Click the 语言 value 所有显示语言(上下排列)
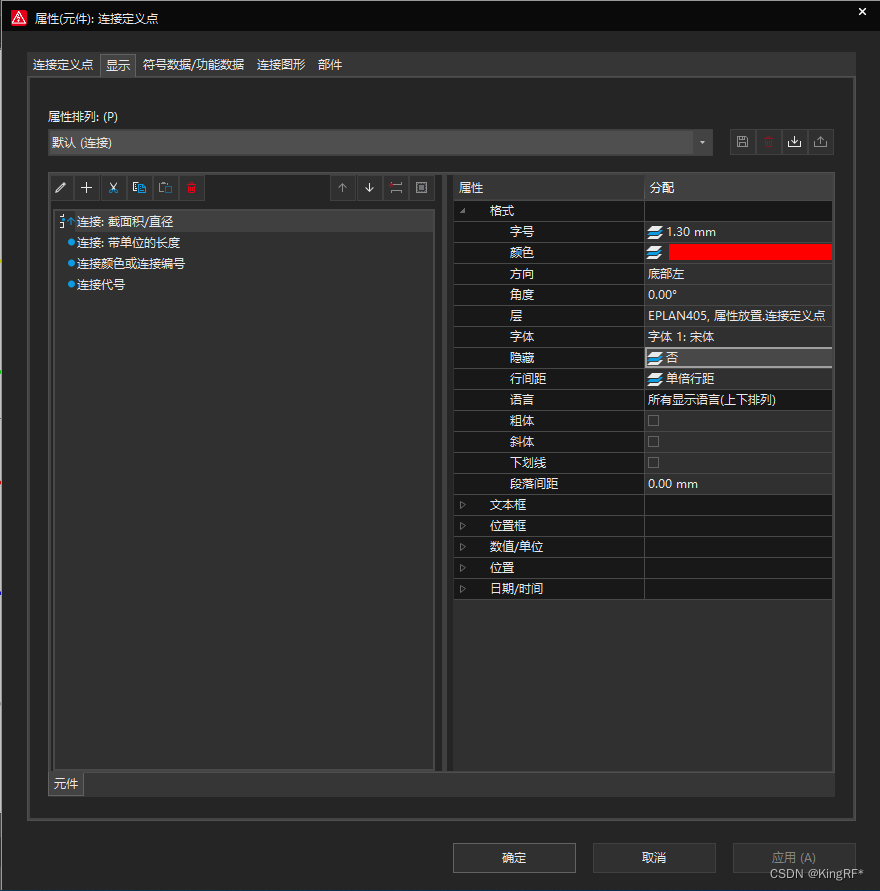Screen dimensions: 880x891 (x=739, y=400)
